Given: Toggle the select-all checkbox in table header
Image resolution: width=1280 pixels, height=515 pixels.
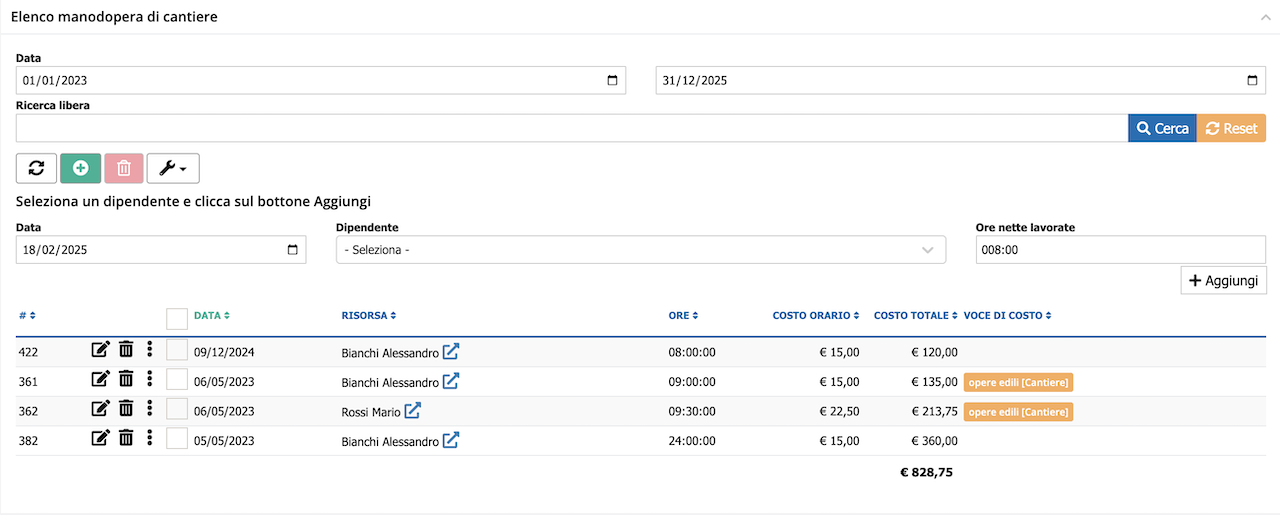Looking at the screenshot, I should [177, 318].
